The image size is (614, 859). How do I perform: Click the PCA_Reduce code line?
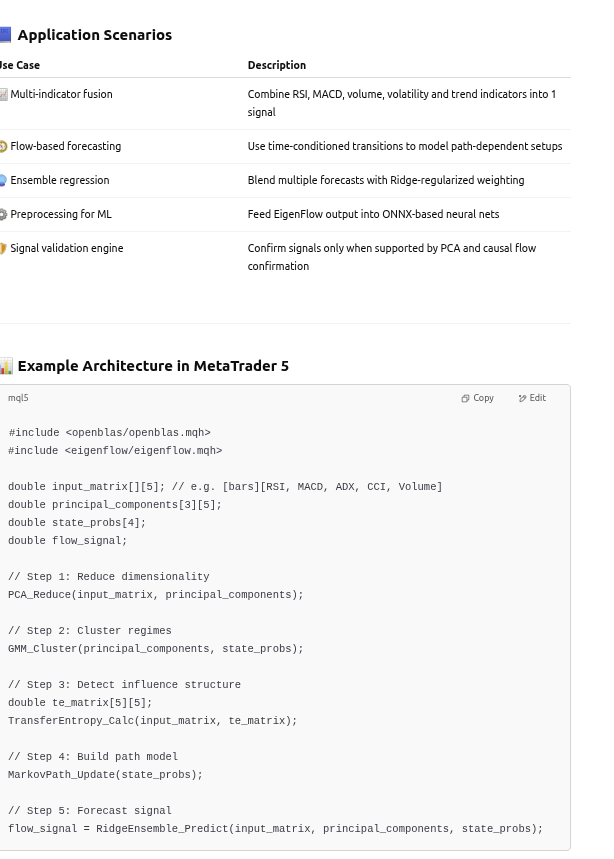coord(155,595)
